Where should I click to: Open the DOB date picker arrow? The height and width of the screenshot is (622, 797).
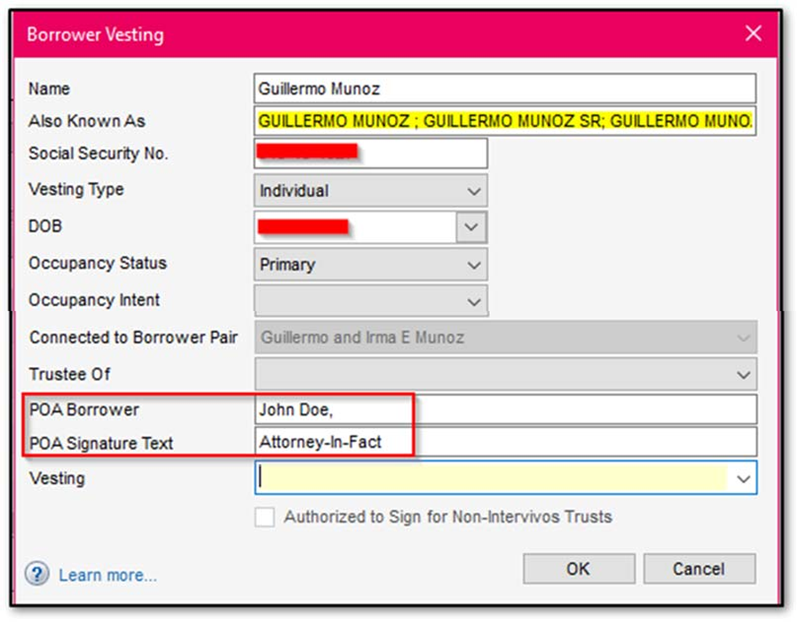click(x=471, y=227)
